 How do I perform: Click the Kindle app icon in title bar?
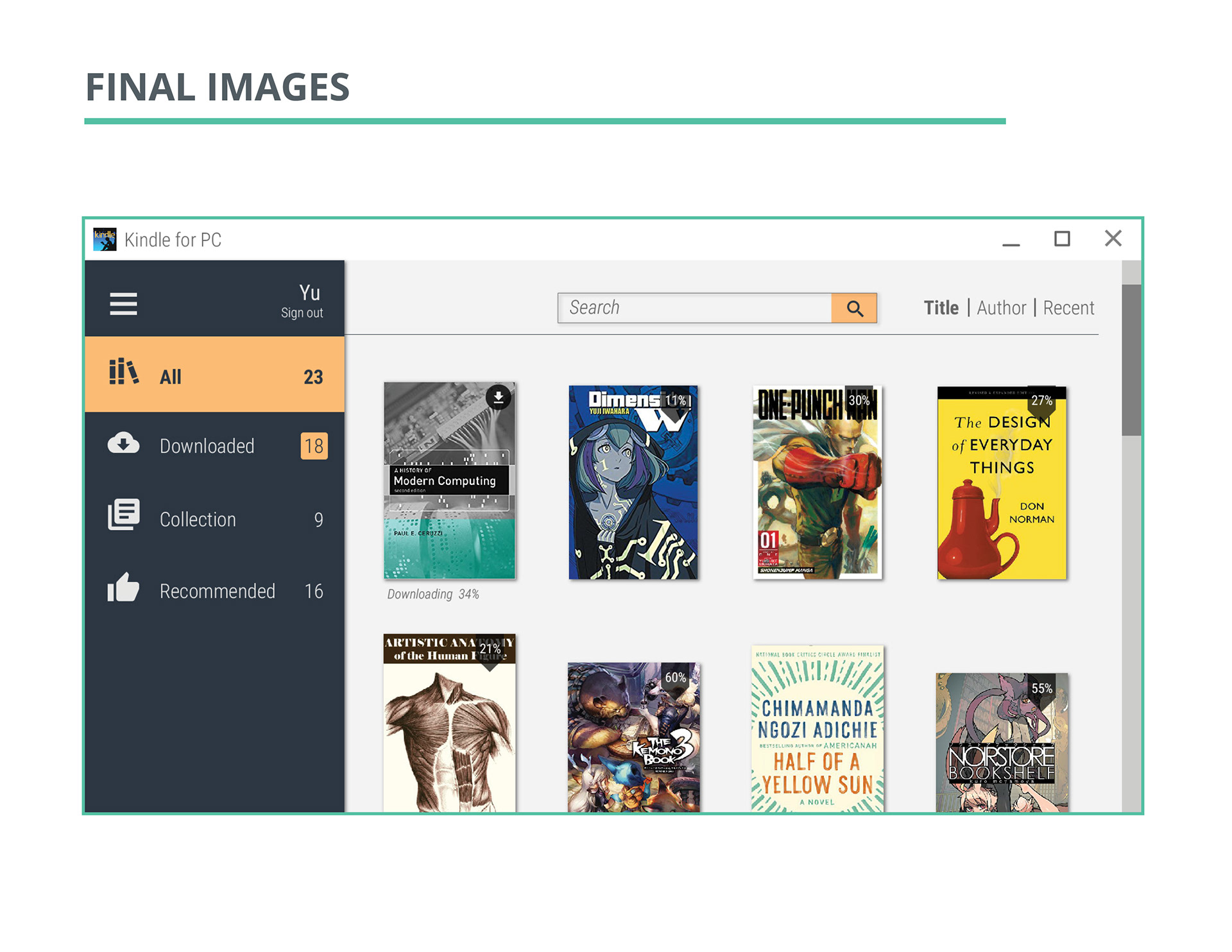click(105, 239)
